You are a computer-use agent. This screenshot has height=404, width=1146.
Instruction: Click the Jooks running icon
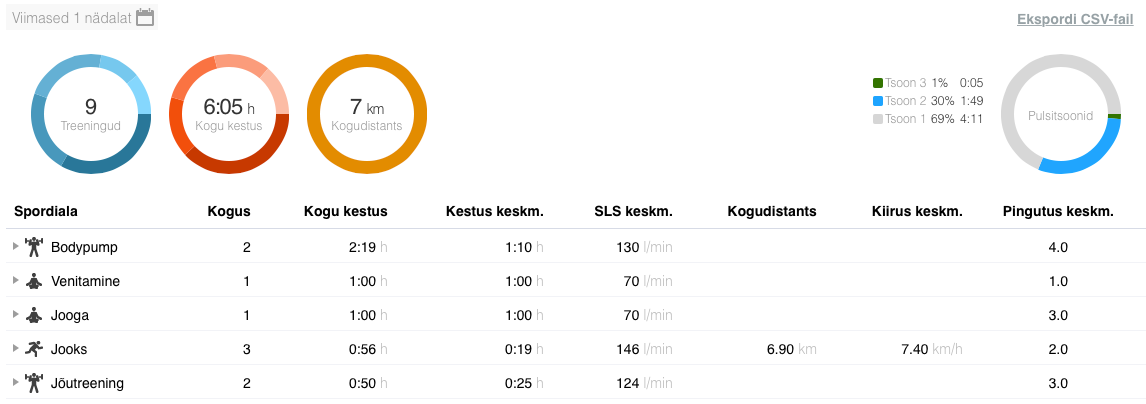[x=34, y=349]
